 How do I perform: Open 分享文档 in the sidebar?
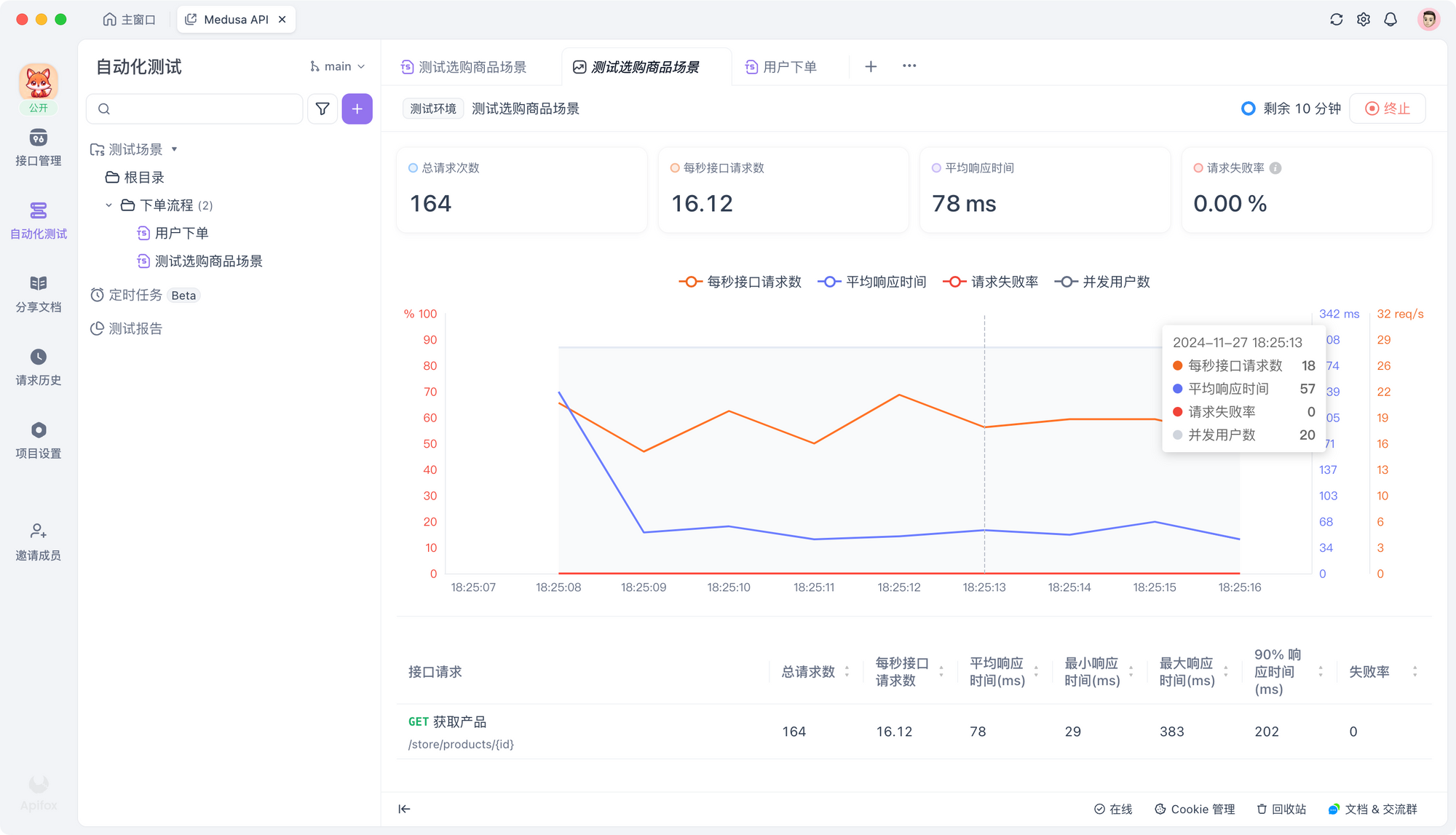click(x=39, y=284)
